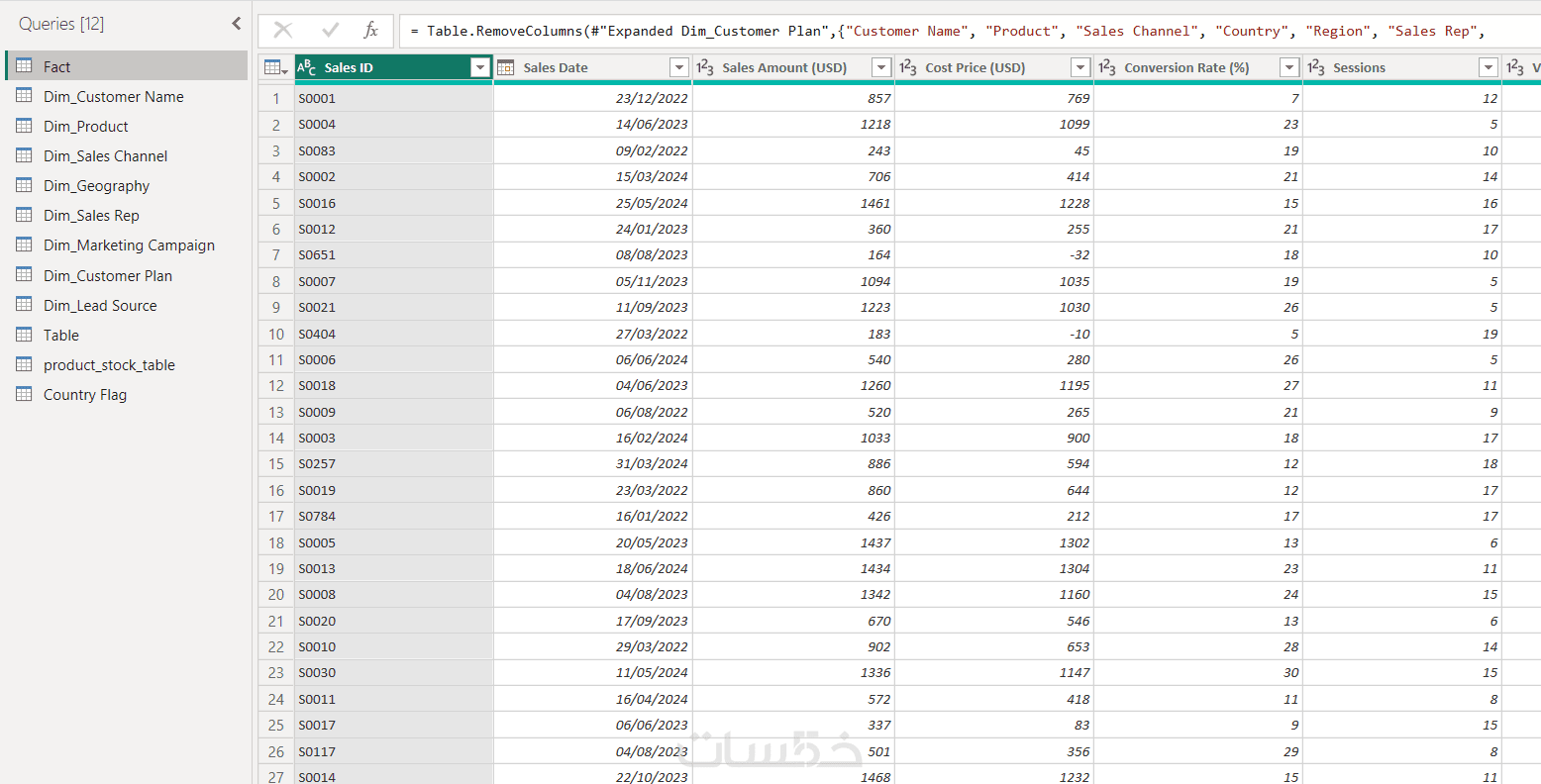Viewport: 1541px width, 784px height.
Task: Select the Fact query
Action: tap(127, 66)
